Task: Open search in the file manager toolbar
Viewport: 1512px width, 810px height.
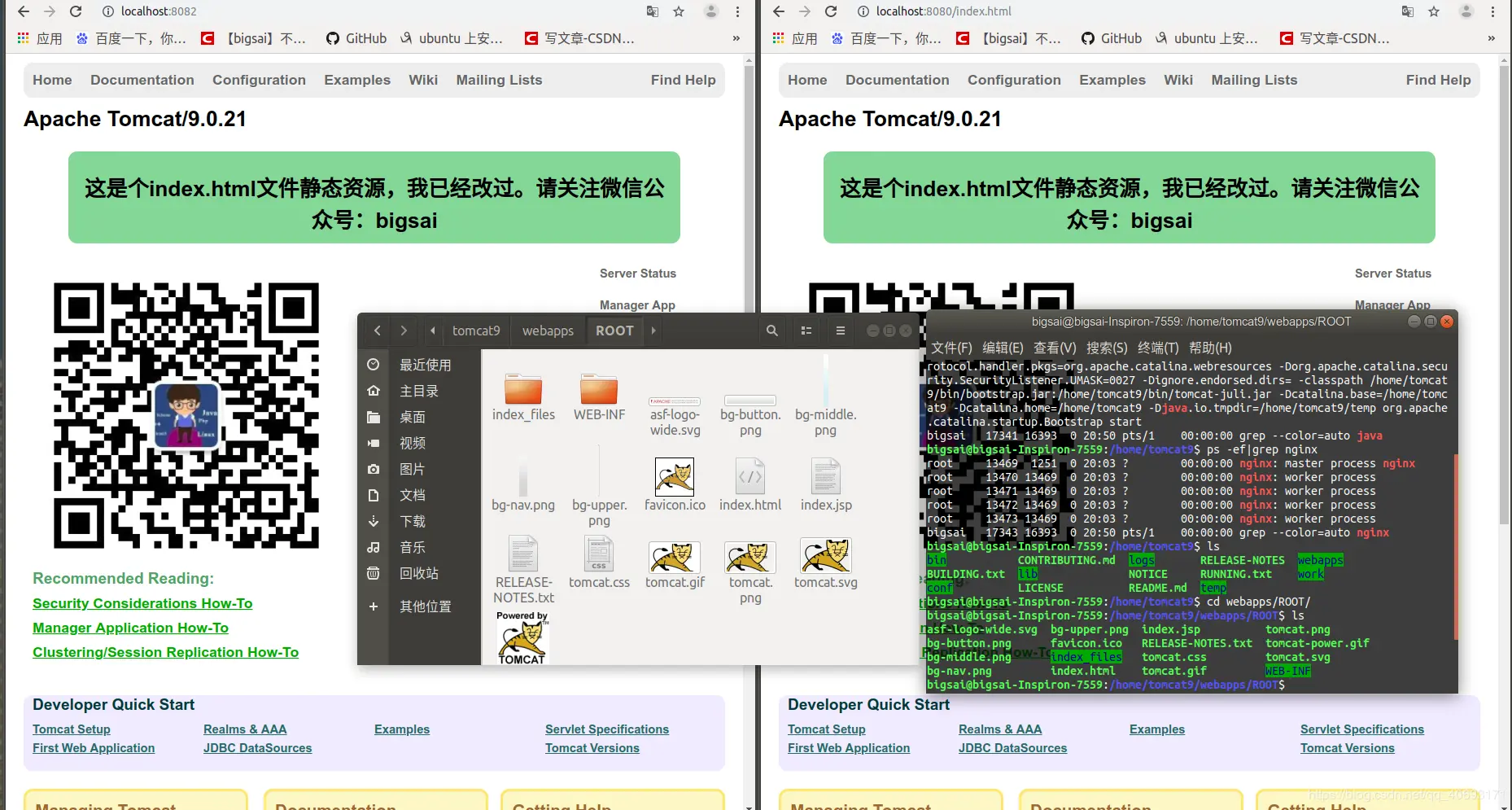Action: point(771,331)
